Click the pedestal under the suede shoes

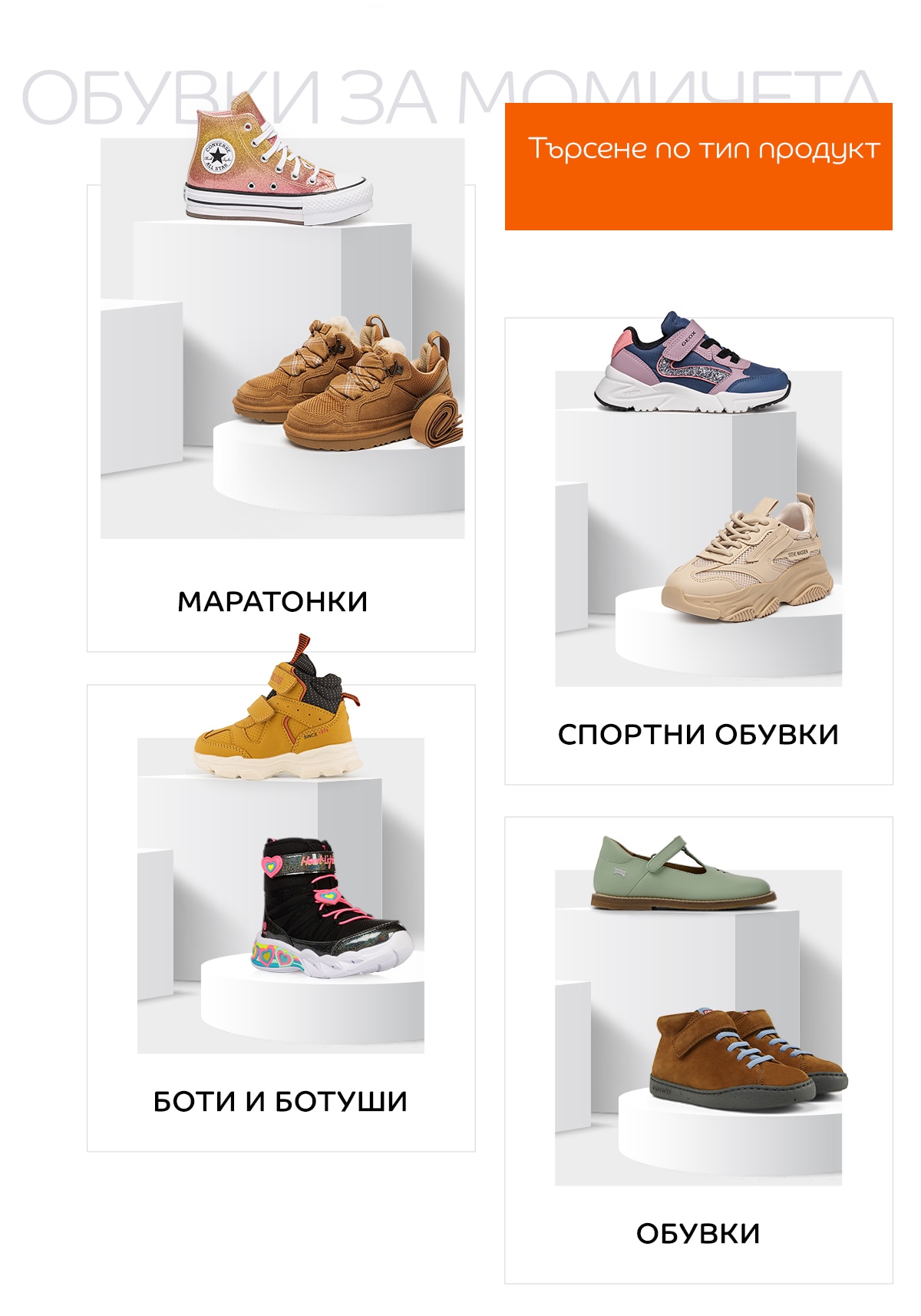point(730,1132)
